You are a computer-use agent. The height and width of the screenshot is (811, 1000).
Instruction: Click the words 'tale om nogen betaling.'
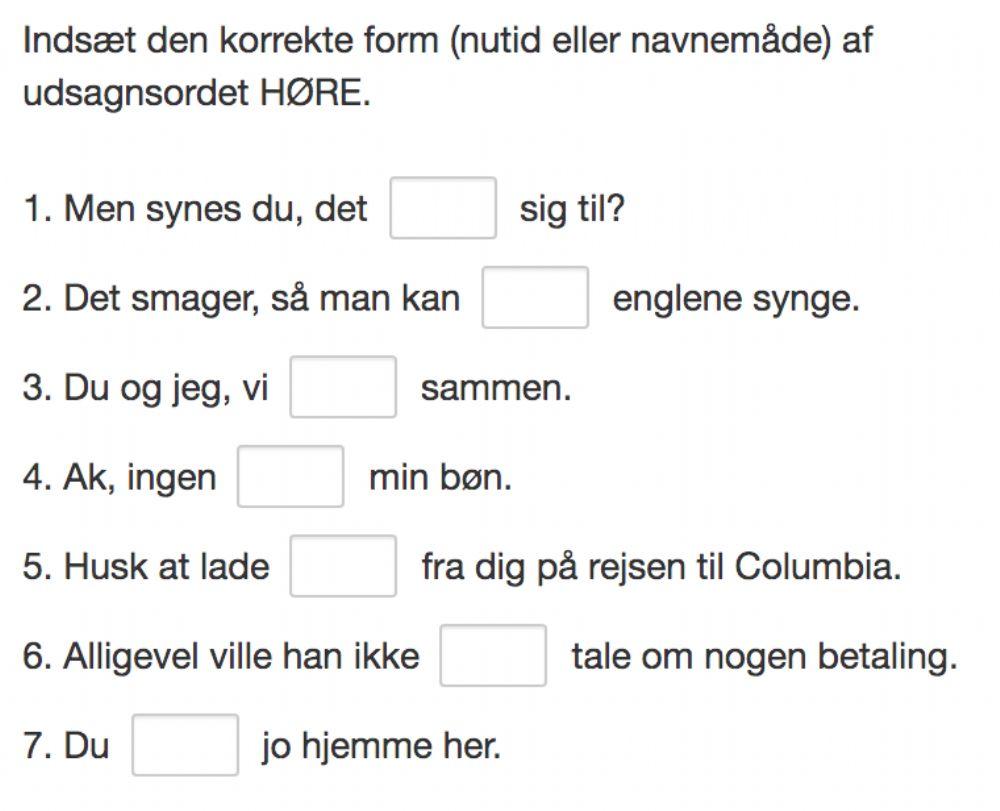pyautogui.click(x=764, y=658)
